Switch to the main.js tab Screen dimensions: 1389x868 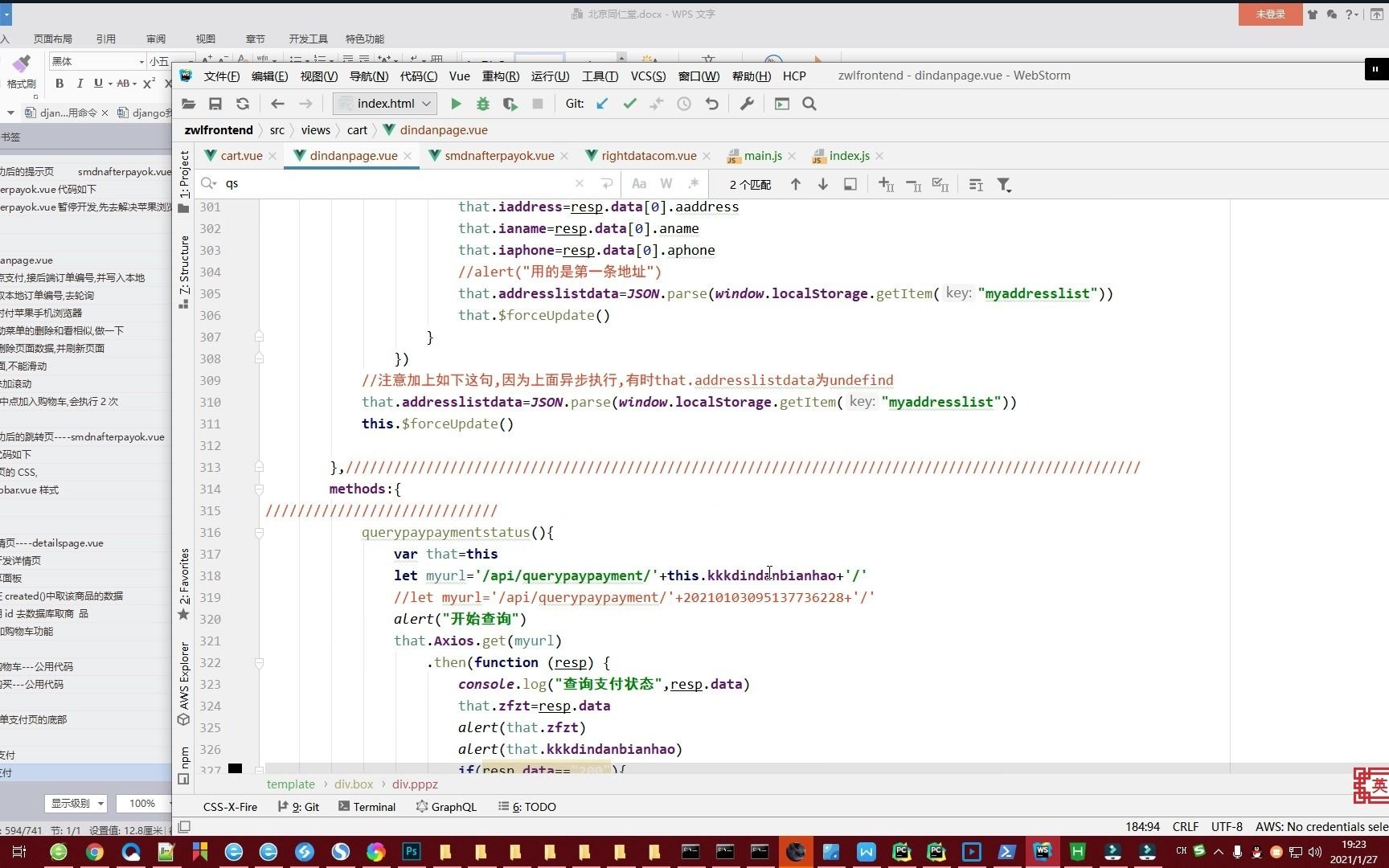click(763, 155)
